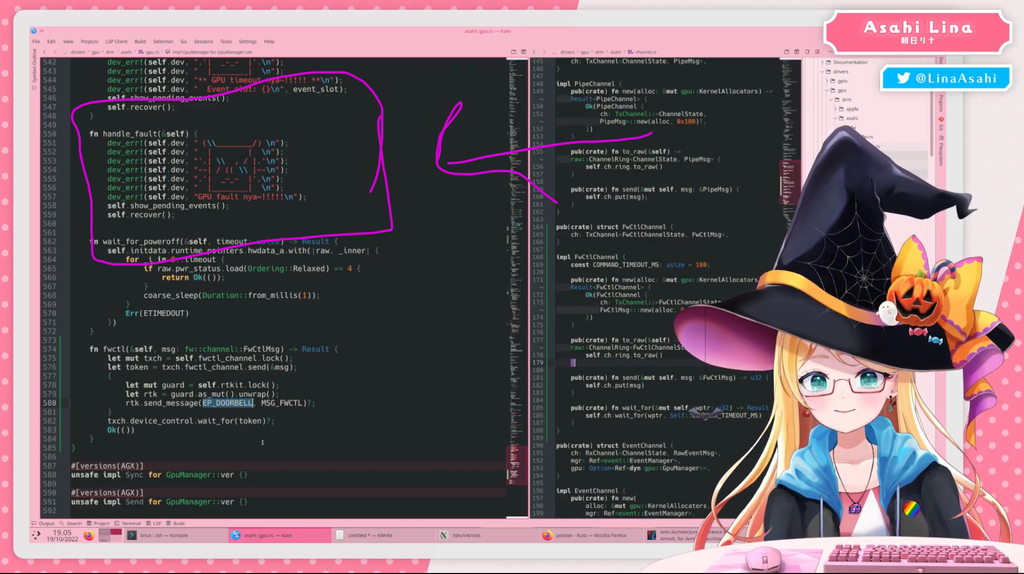Click the back navigation arrow in breadcrumb bar
This screenshot has height=574, width=1024.
[x=44, y=51]
